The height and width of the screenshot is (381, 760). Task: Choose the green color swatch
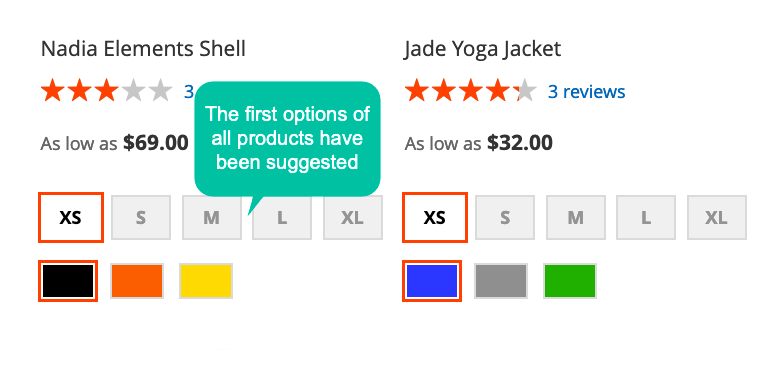pyautogui.click(x=570, y=281)
